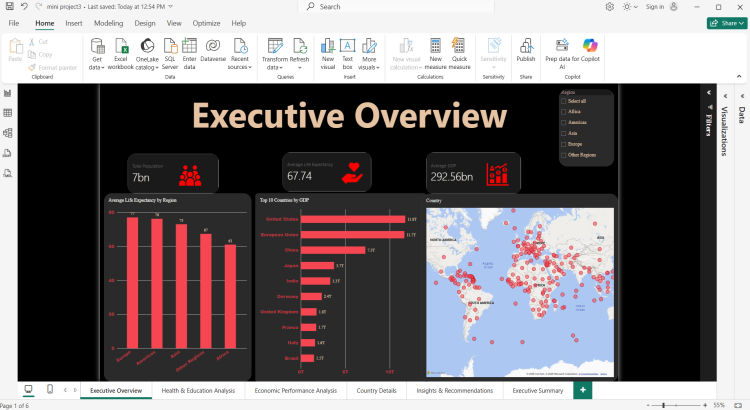Go to Health & Education Analysis page
750x410 pixels.
(x=198, y=390)
